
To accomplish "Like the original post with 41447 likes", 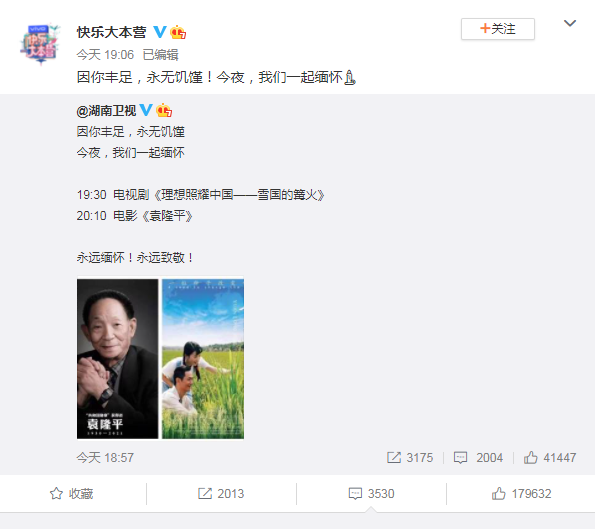I will 550,458.
